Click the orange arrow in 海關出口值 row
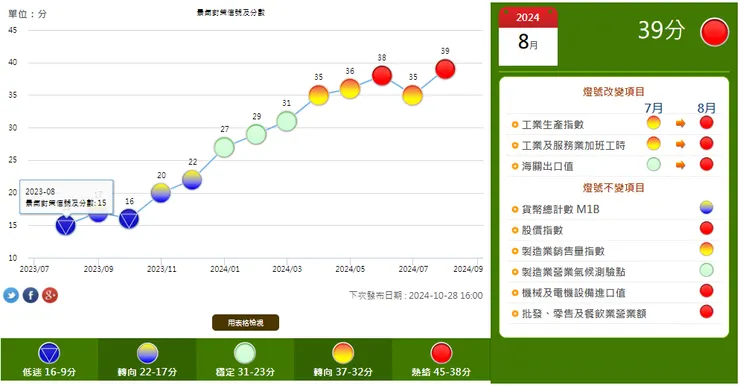 680,165
